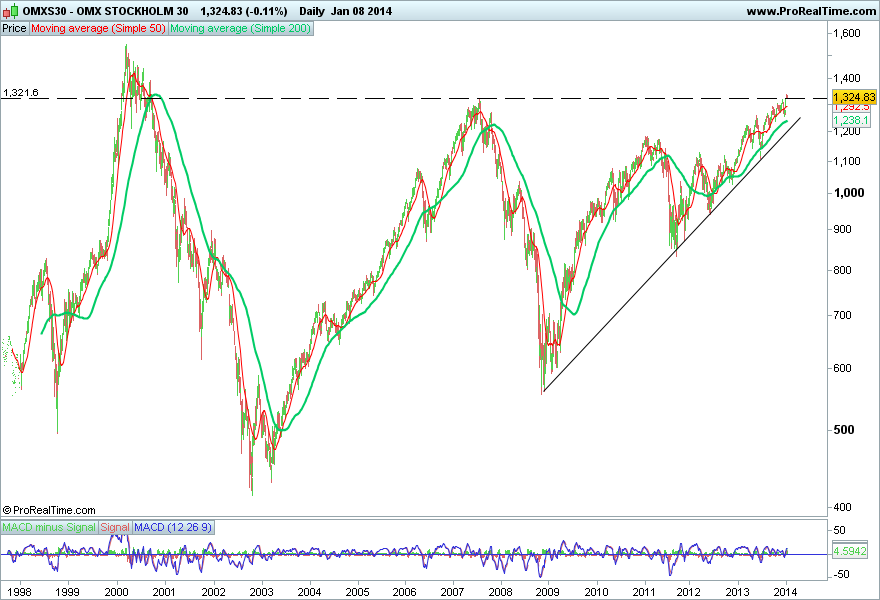Screen dimensions: 880x600
Task: Click the red 1,292.5 moving average value tag
Action: (x=851, y=107)
